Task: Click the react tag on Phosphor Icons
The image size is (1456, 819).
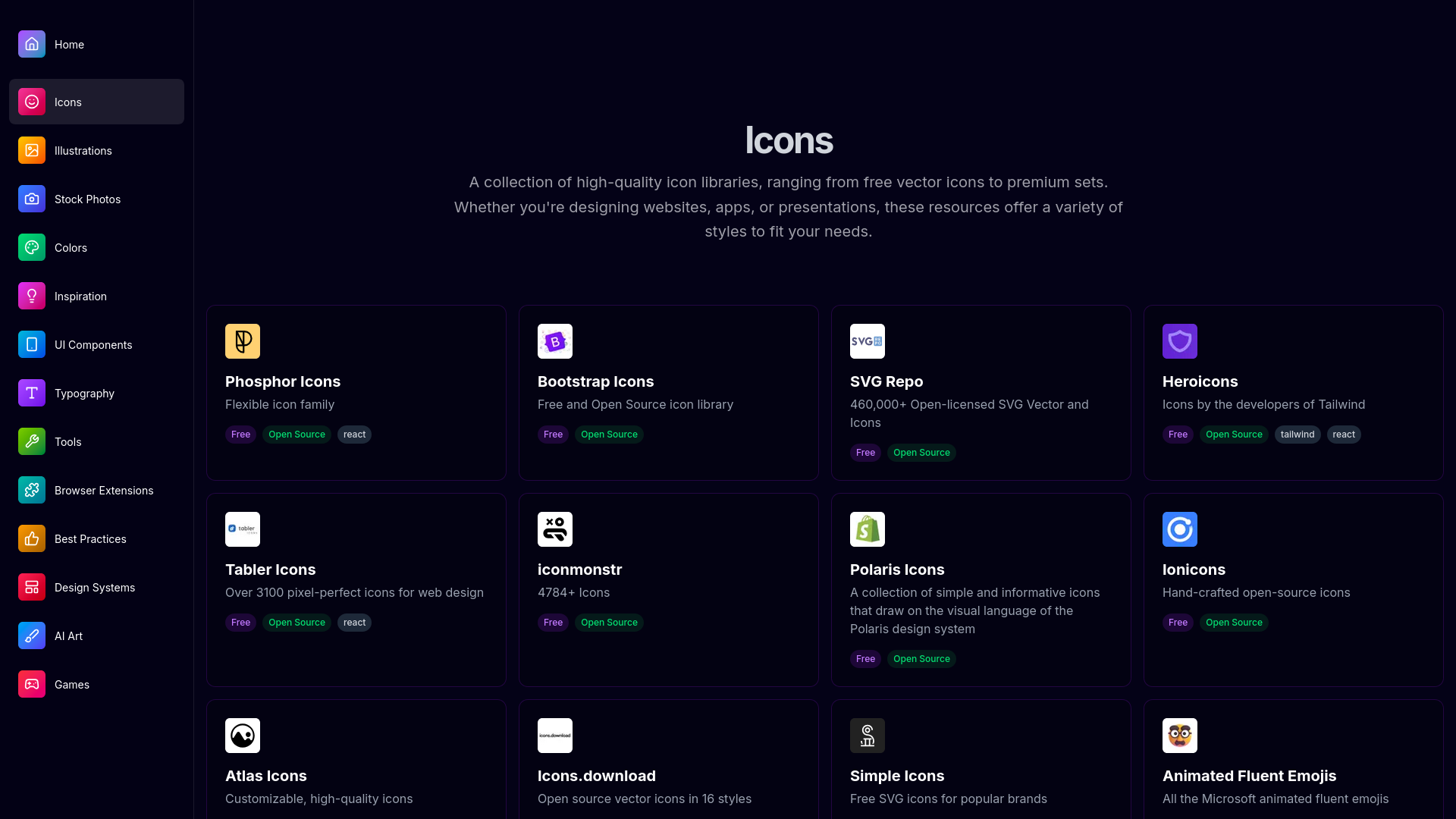Action: tap(354, 435)
